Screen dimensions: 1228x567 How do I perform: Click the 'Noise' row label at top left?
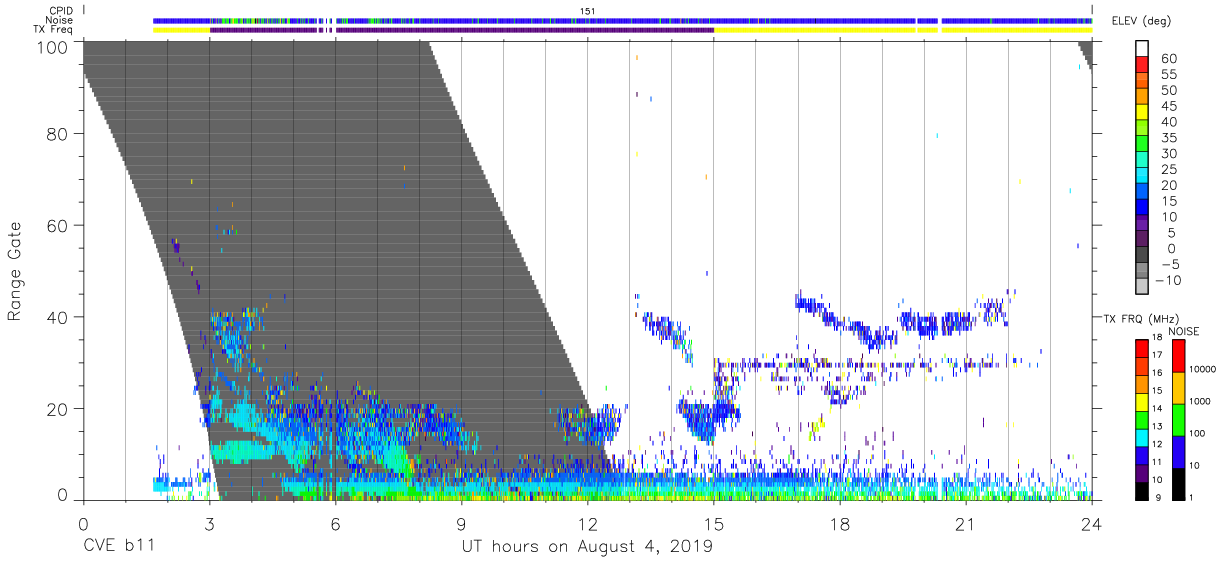[60, 20]
